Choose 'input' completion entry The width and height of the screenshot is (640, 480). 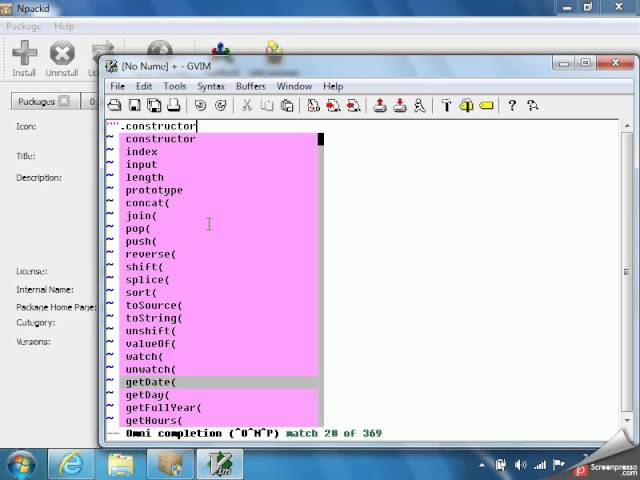[218, 164]
